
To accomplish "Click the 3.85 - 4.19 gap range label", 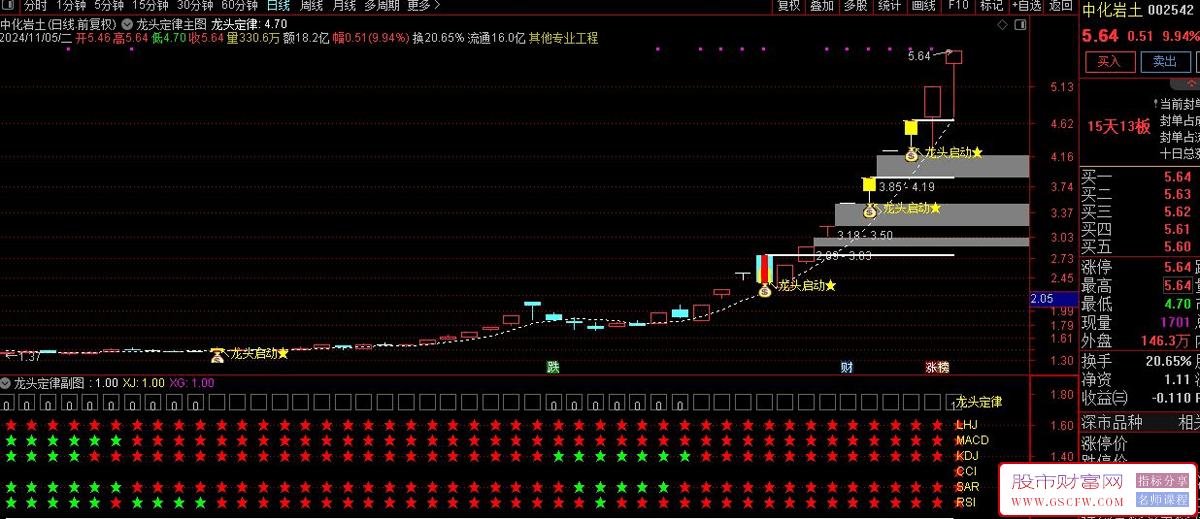I will (907, 187).
